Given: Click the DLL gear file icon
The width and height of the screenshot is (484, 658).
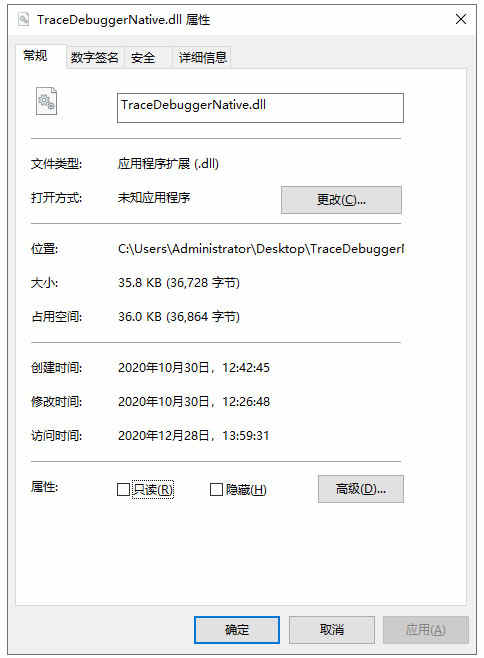Looking at the screenshot, I should coord(46,101).
